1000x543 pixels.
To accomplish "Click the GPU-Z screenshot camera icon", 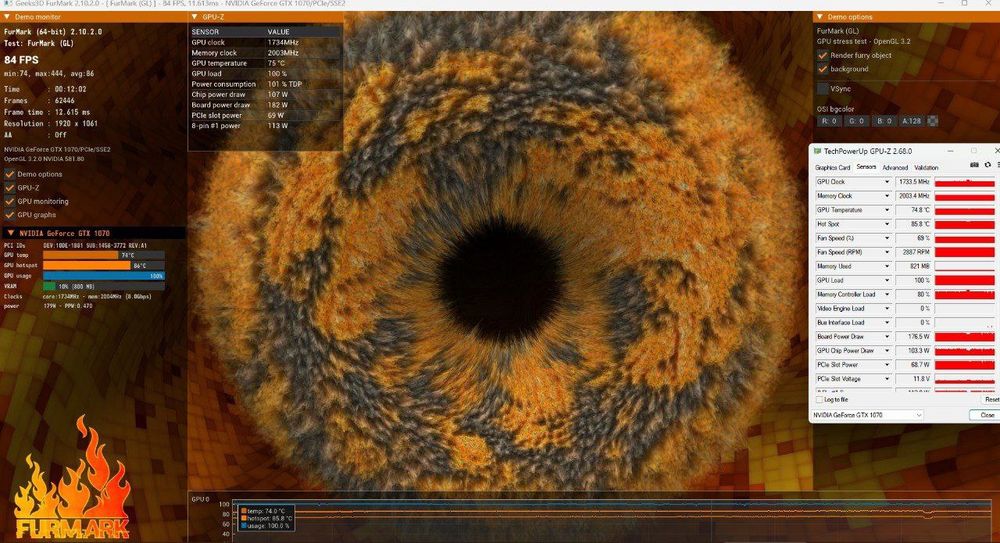I will [x=974, y=165].
